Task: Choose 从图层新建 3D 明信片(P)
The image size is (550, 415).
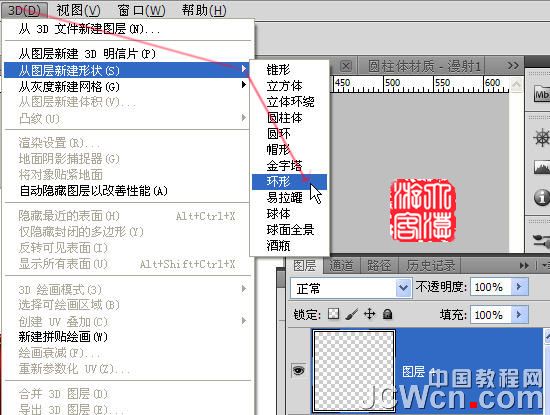Action: pos(127,54)
